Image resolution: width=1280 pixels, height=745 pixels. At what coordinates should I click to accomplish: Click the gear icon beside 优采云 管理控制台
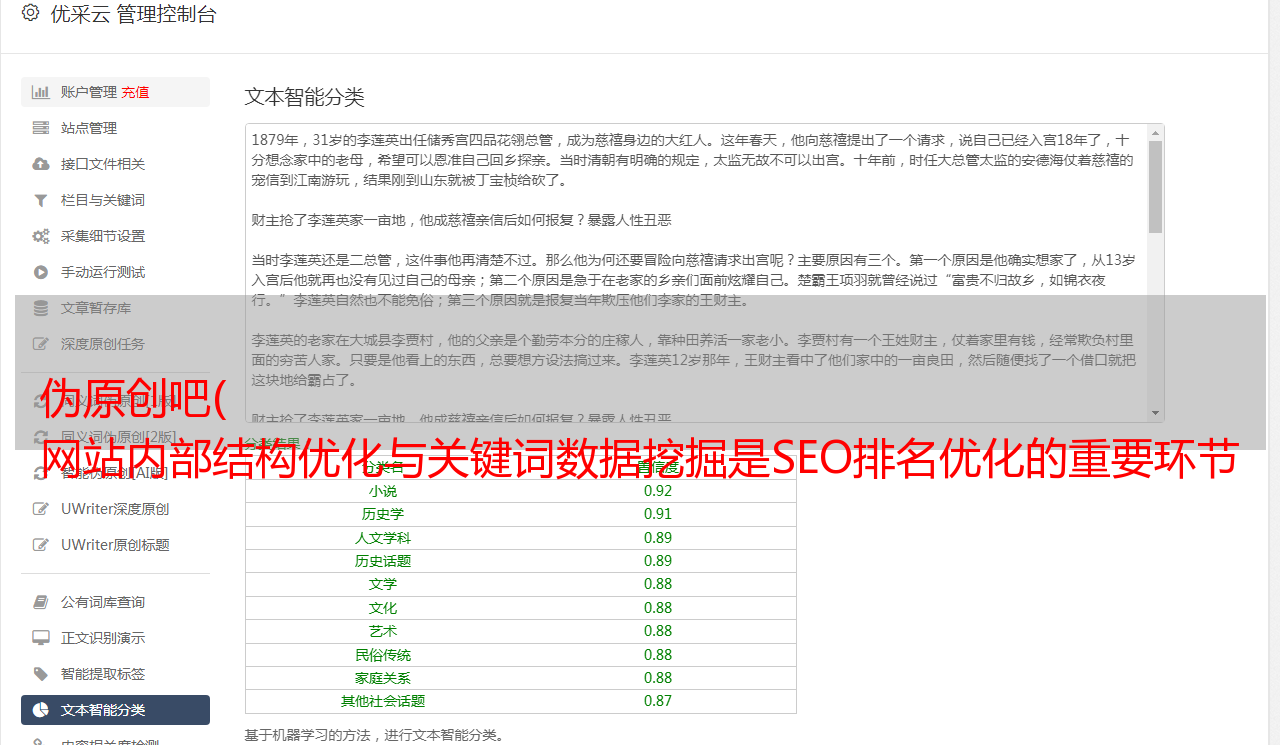coord(31,14)
